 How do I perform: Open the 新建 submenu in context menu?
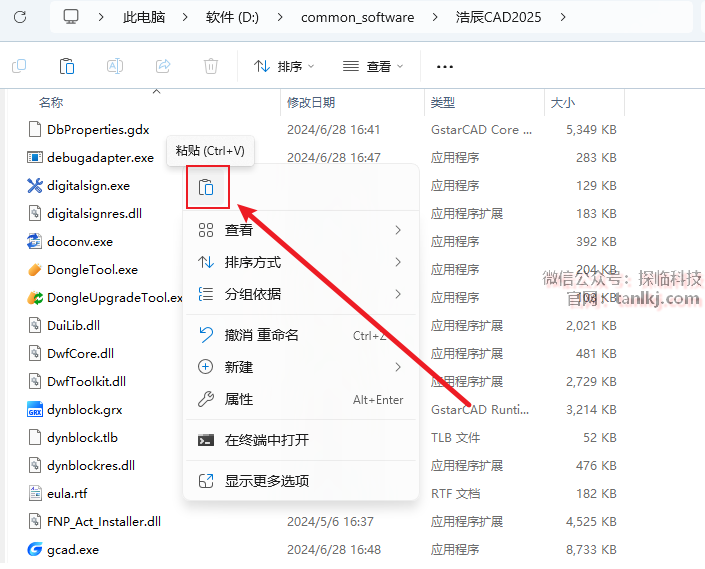click(x=301, y=367)
